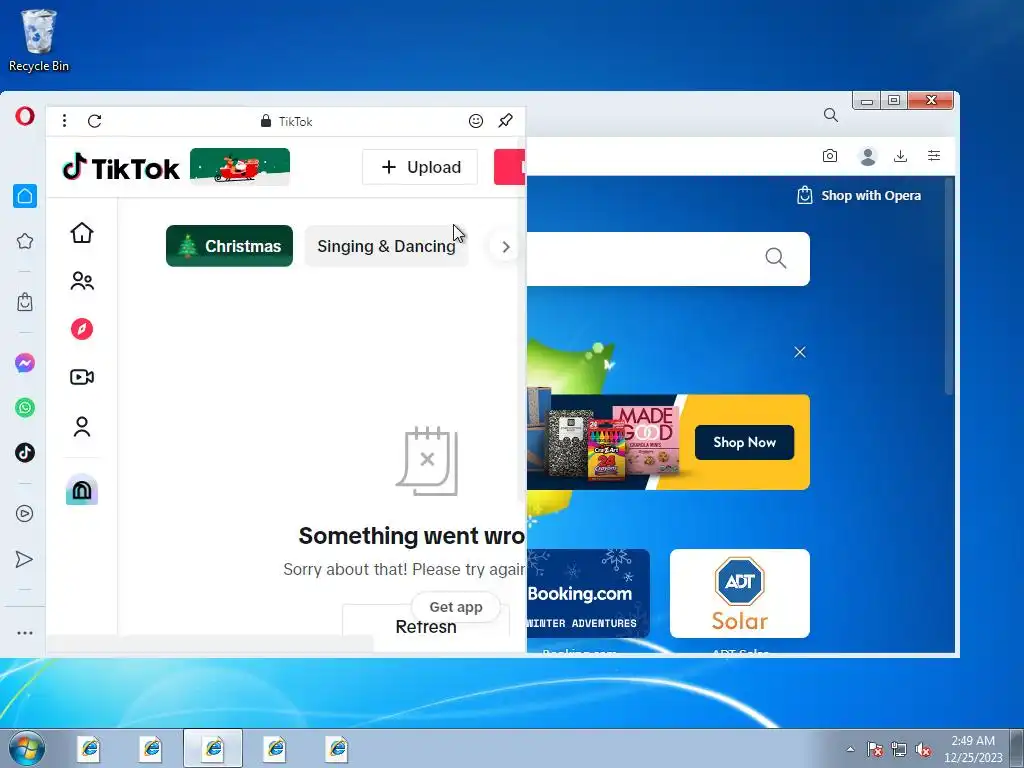This screenshot has width=1024, height=768.
Task: Close the banner ad with X
Action: click(x=800, y=352)
